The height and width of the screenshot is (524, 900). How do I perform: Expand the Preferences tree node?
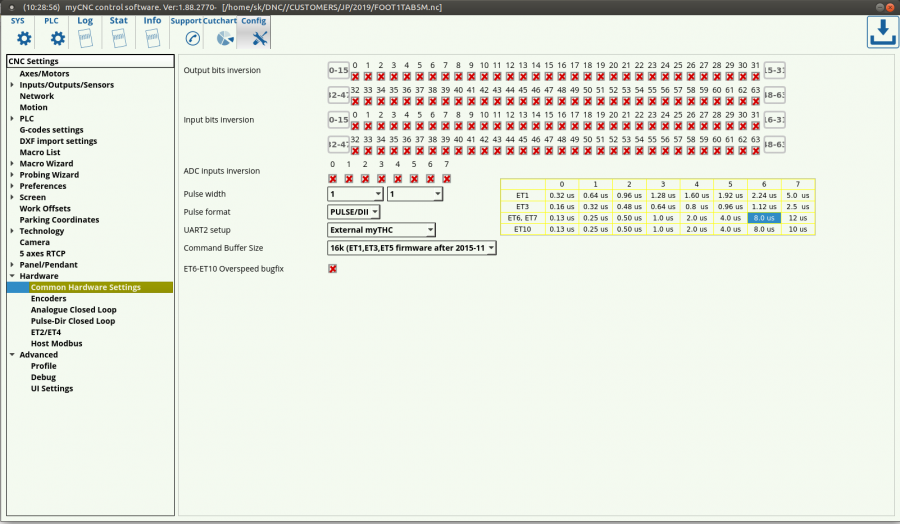(x=12, y=186)
